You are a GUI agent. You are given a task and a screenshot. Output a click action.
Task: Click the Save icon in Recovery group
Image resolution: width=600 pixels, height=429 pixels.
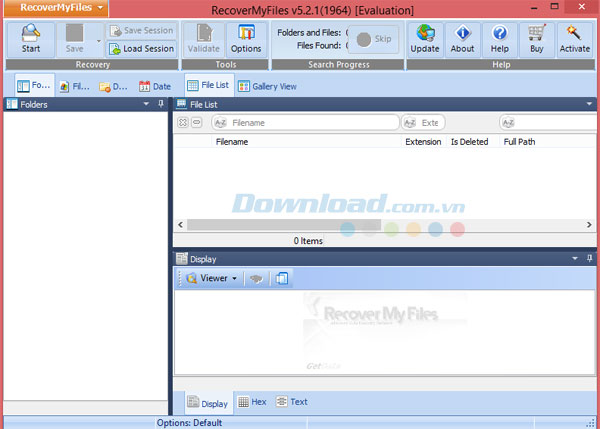(74, 39)
